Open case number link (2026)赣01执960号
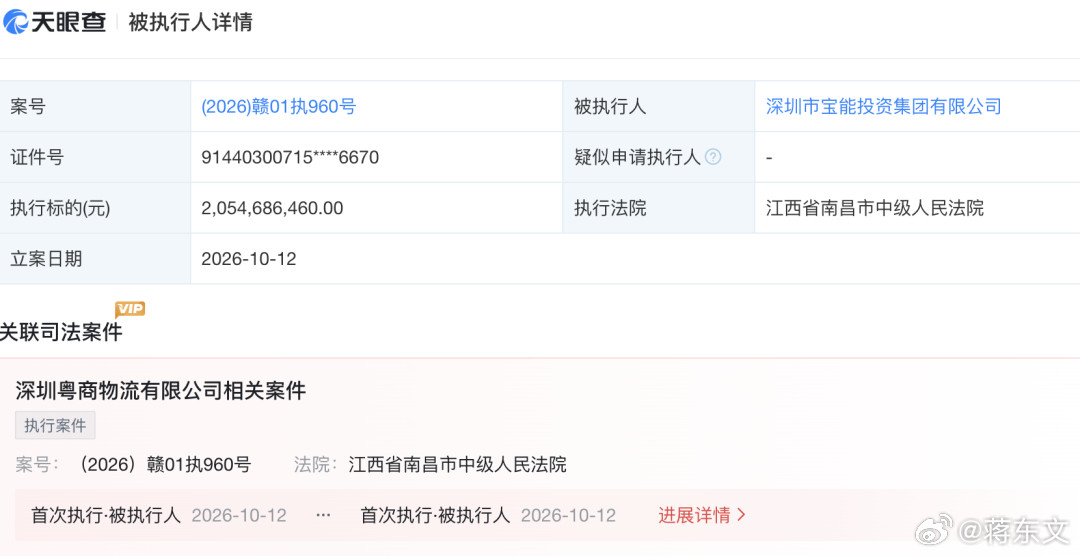1080x556 pixels. coord(278,106)
